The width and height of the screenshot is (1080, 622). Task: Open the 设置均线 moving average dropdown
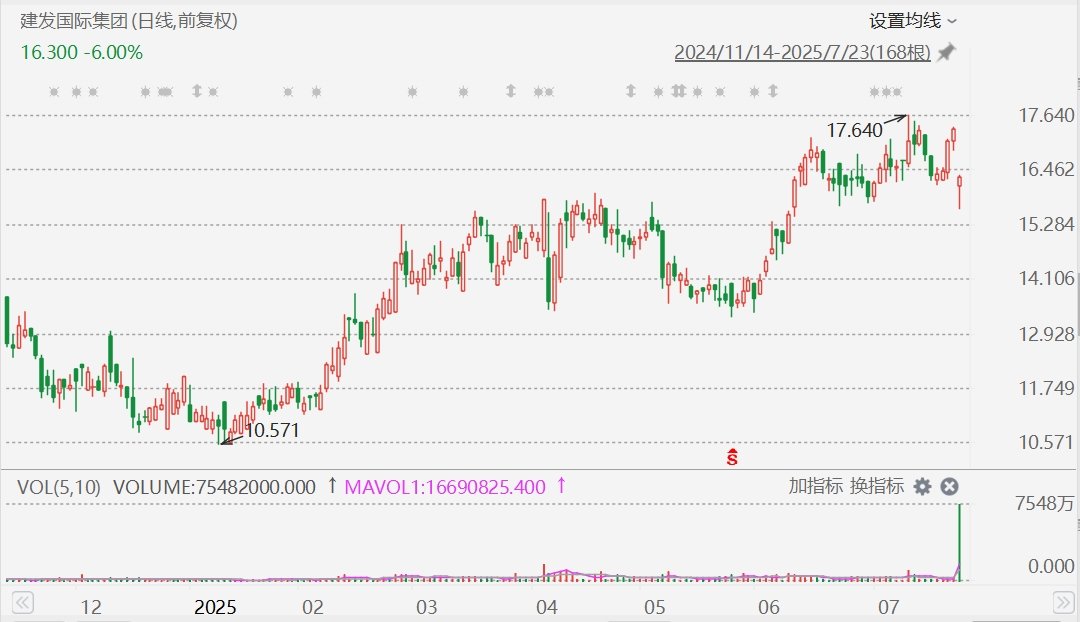coord(912,20)
